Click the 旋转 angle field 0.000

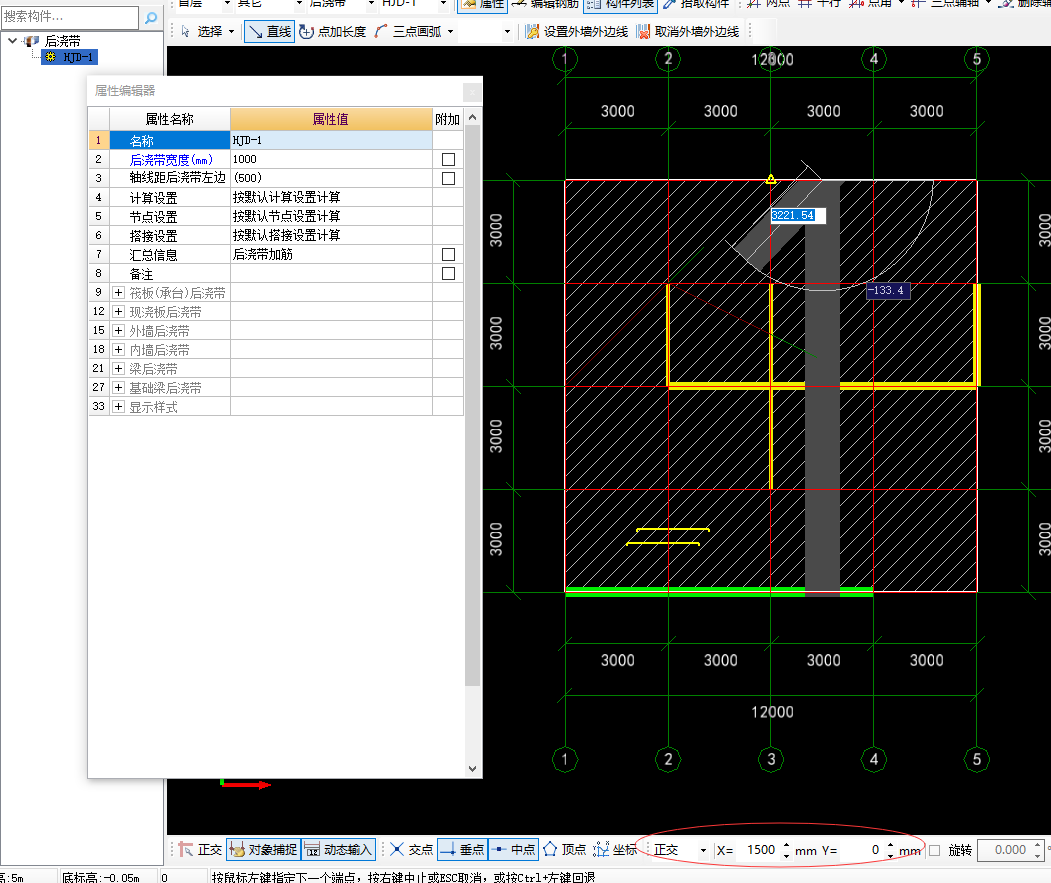1005,850
